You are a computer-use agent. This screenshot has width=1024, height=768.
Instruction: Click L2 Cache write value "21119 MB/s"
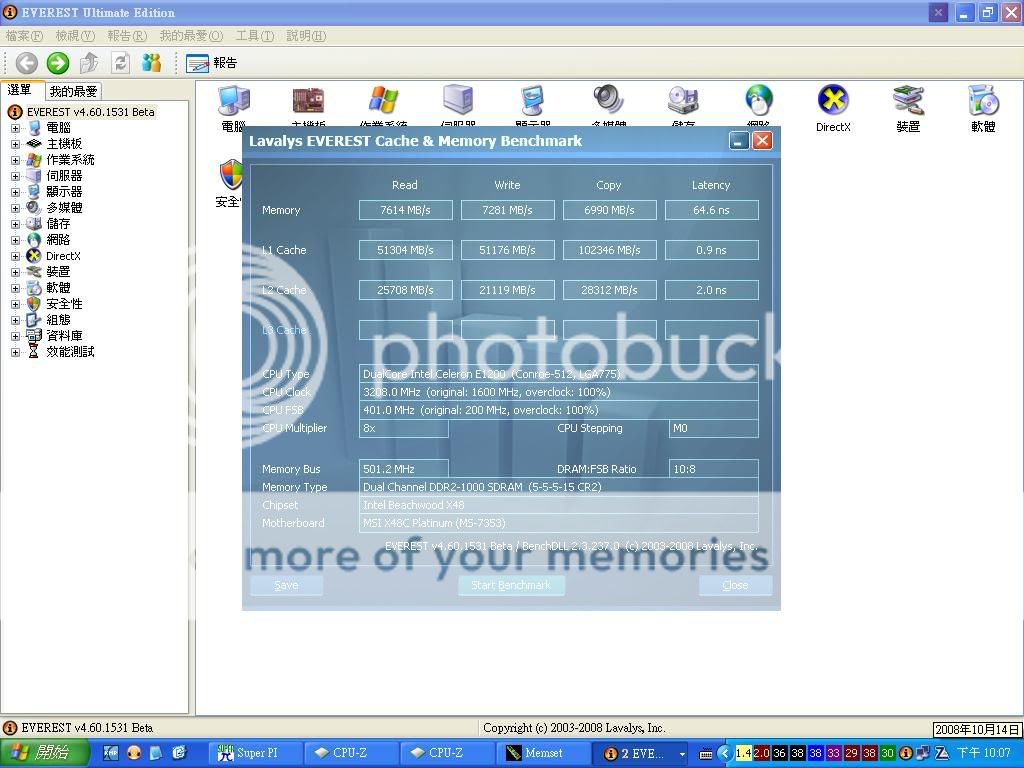pyautogui.click(x=507, y=290)
